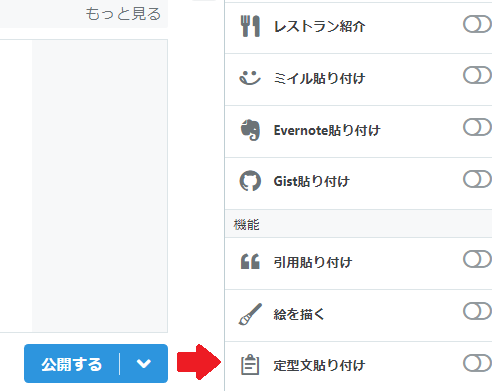Select the Evernote貼り付け label

327,130
